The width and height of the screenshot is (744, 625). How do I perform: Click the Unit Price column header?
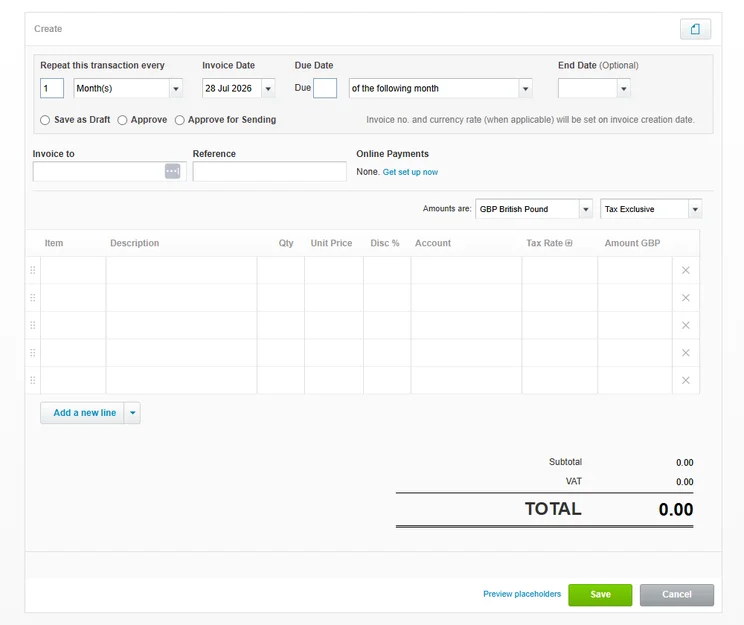[331, 243]
